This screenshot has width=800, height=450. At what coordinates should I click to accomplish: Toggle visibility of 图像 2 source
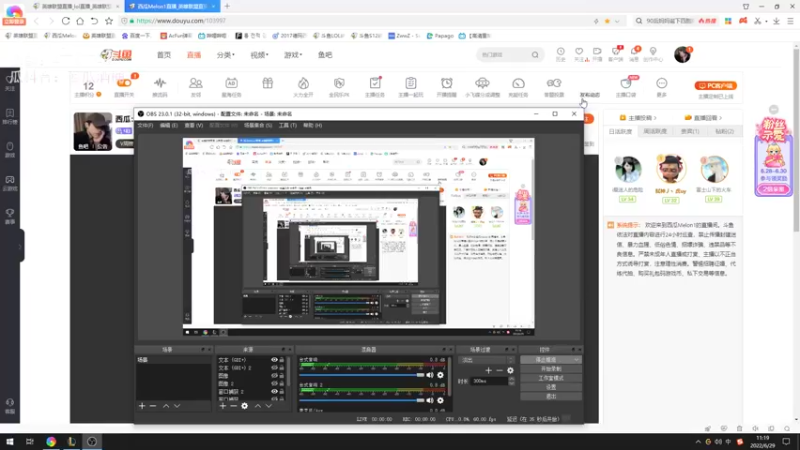pyautogui.click(x=274, y=383)
